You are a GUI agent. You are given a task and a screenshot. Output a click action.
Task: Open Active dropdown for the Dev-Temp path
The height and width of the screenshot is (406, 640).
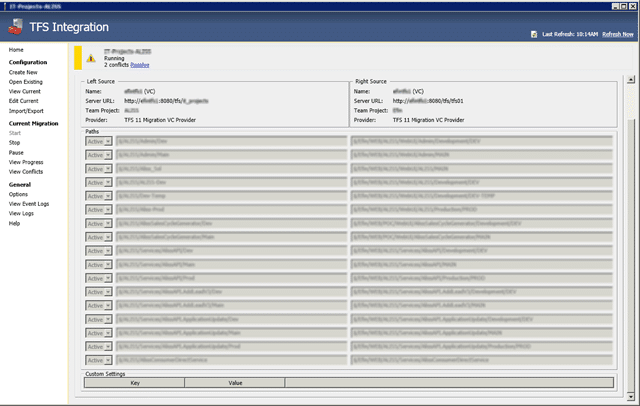[x=99, y=196]
